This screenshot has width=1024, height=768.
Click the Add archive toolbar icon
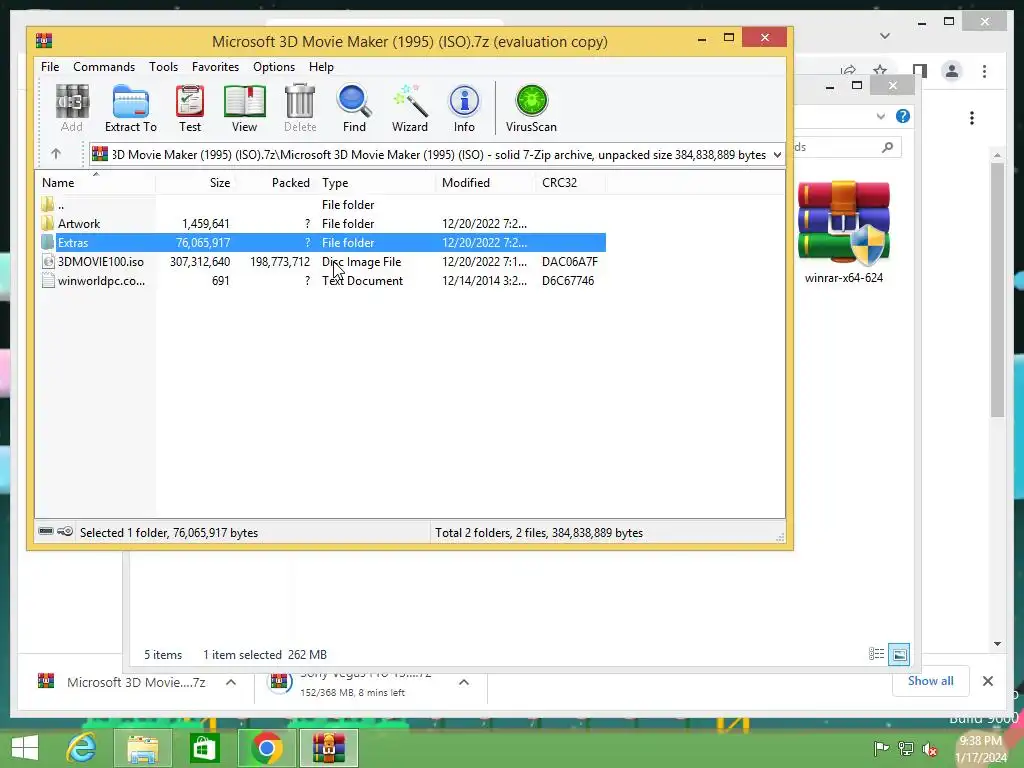72,108
